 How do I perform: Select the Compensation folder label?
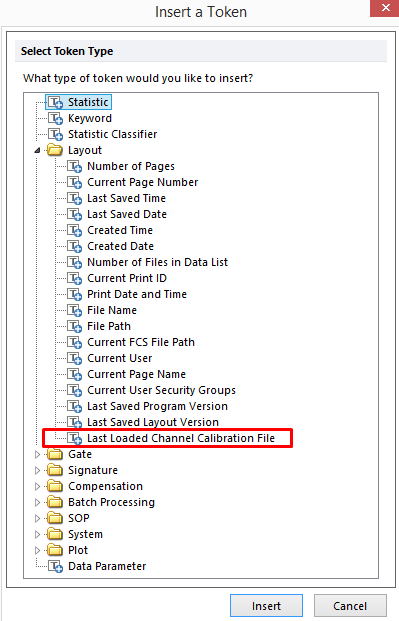point(105,486)
